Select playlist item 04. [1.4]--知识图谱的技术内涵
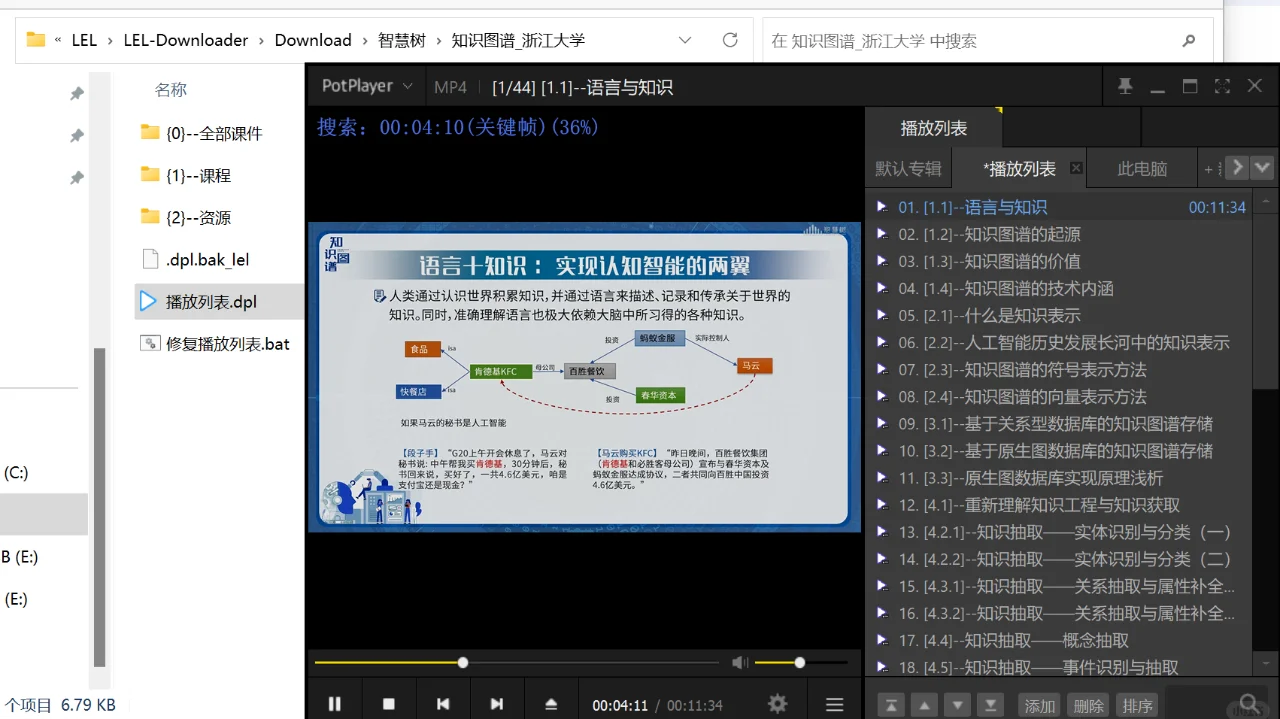 tap(1058, 288)
